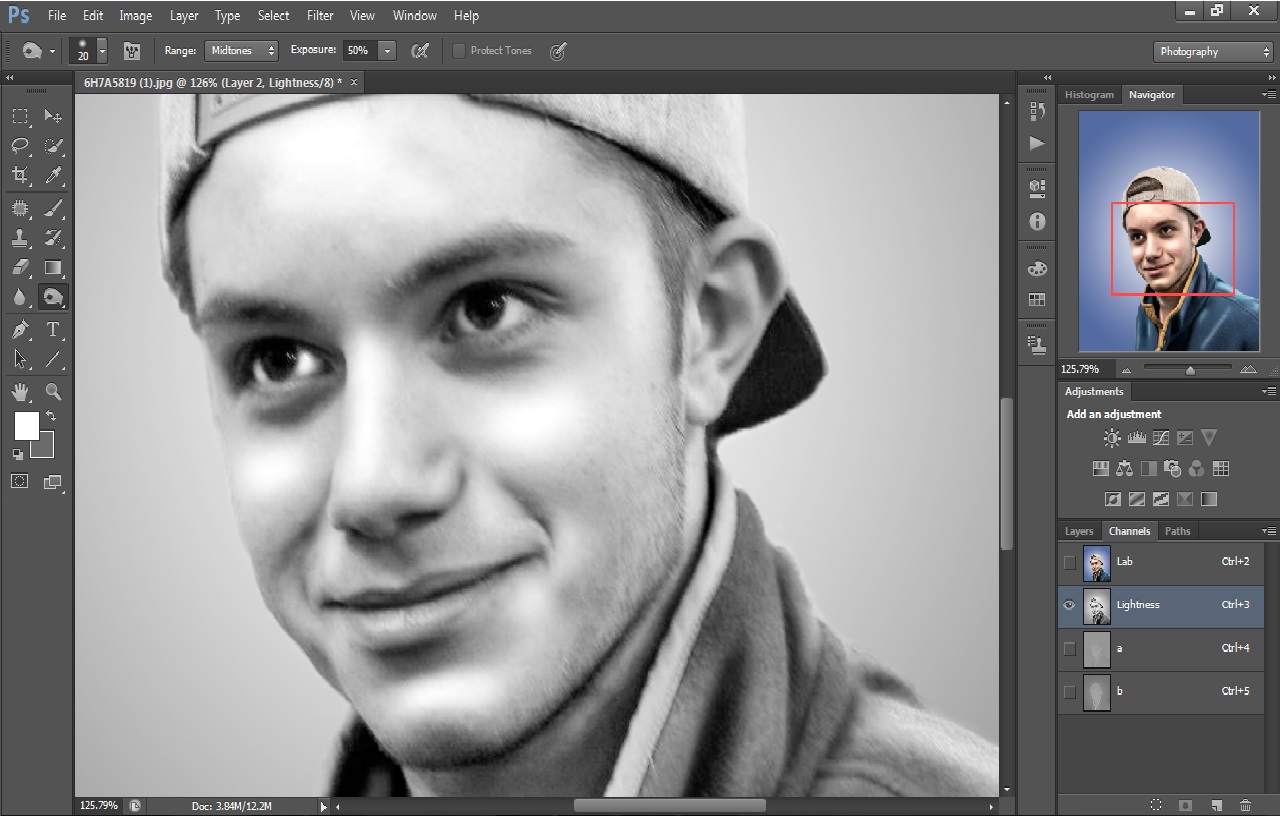
Task: Create new channel
Action: pos(1216,805)
